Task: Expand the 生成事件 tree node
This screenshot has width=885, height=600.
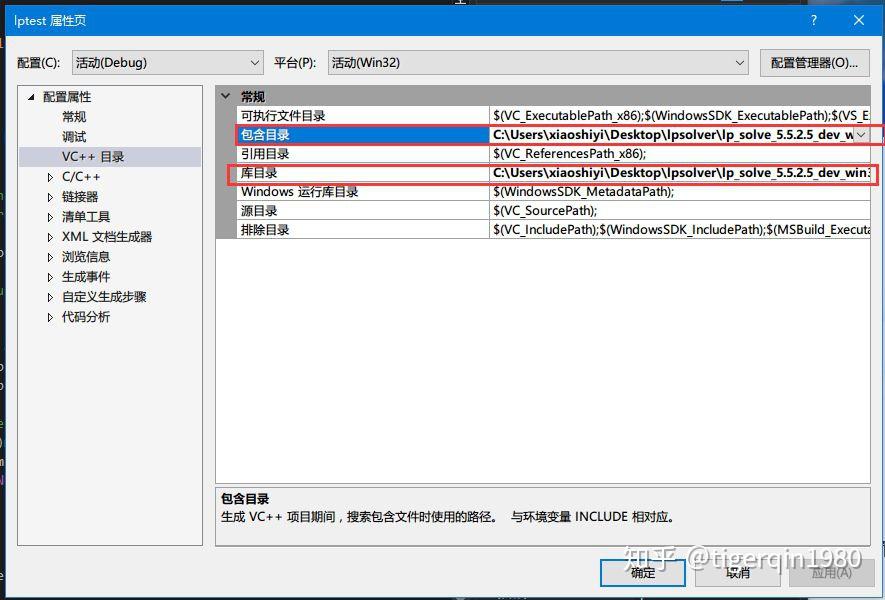Action: 50,277
